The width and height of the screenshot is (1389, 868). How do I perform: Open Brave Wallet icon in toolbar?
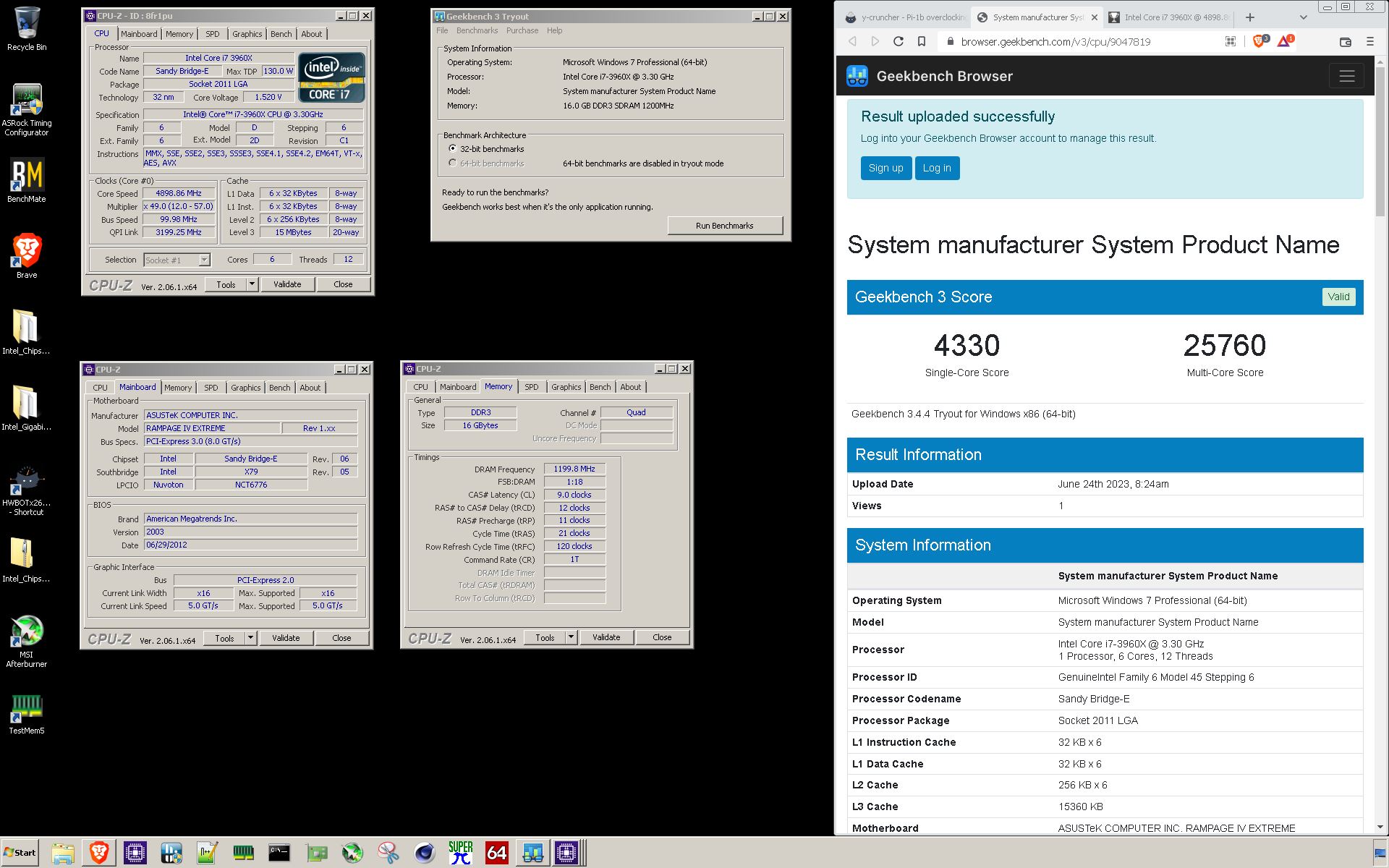point(1346,42)
